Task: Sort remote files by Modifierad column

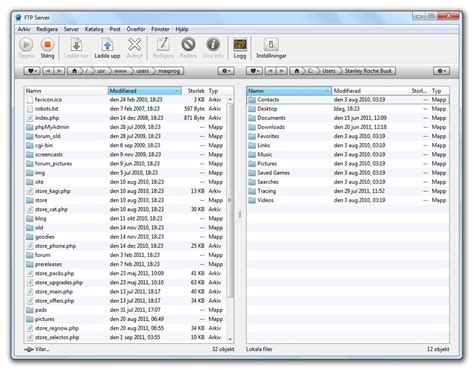Action: [x=145, y=91]
